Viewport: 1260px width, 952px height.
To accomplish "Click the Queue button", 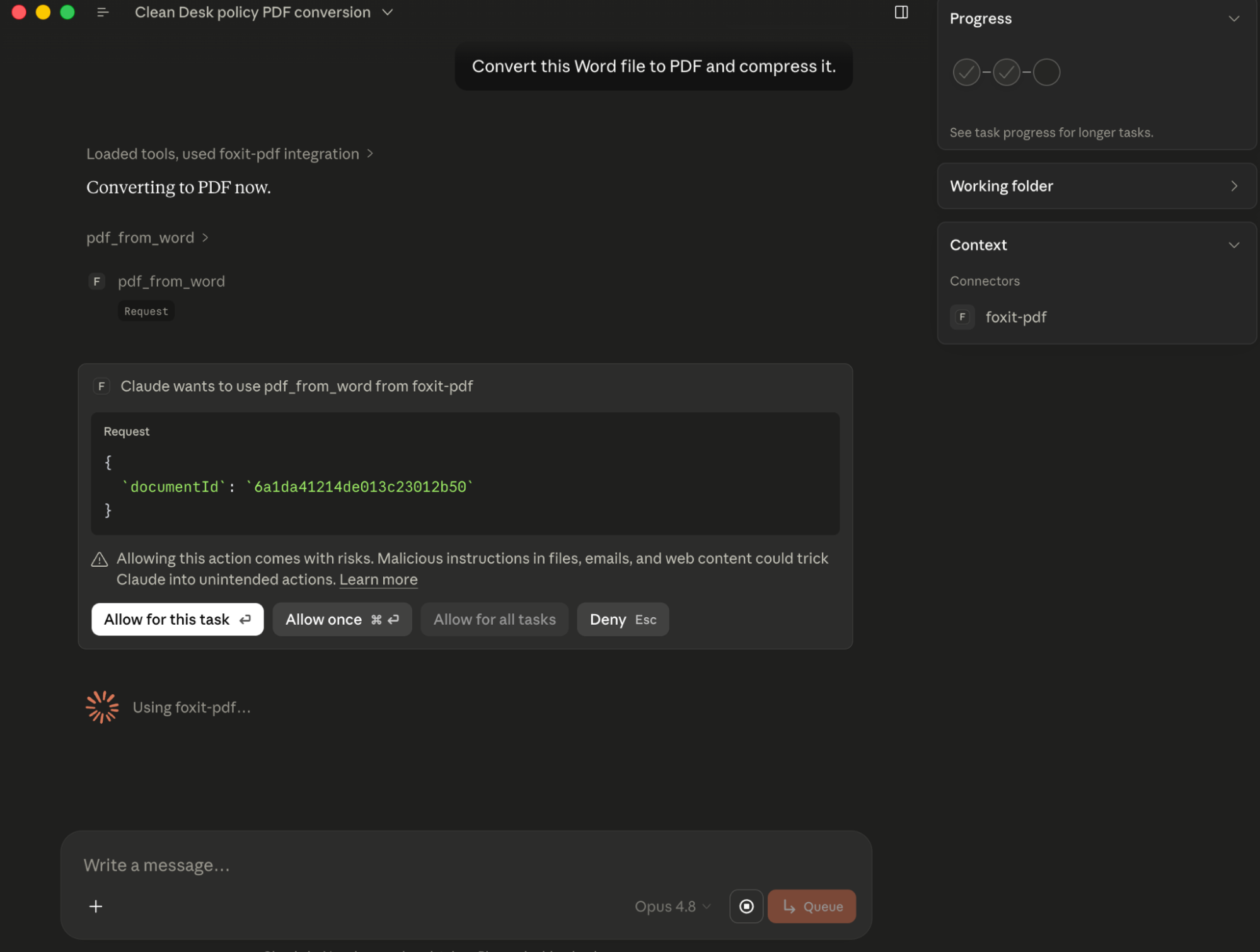I will click(x=812, y=907).
